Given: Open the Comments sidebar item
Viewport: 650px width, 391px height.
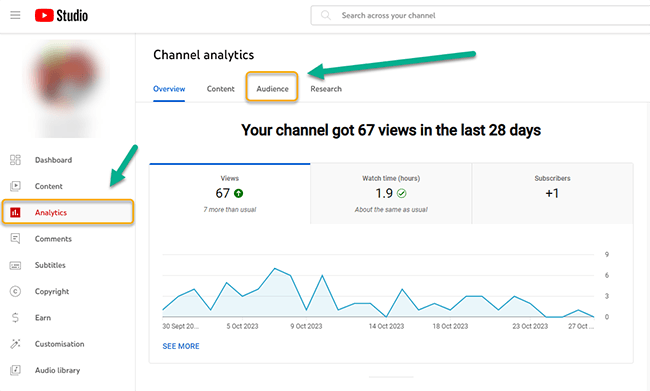Looking at the screenshot, I should coord(68,239).
